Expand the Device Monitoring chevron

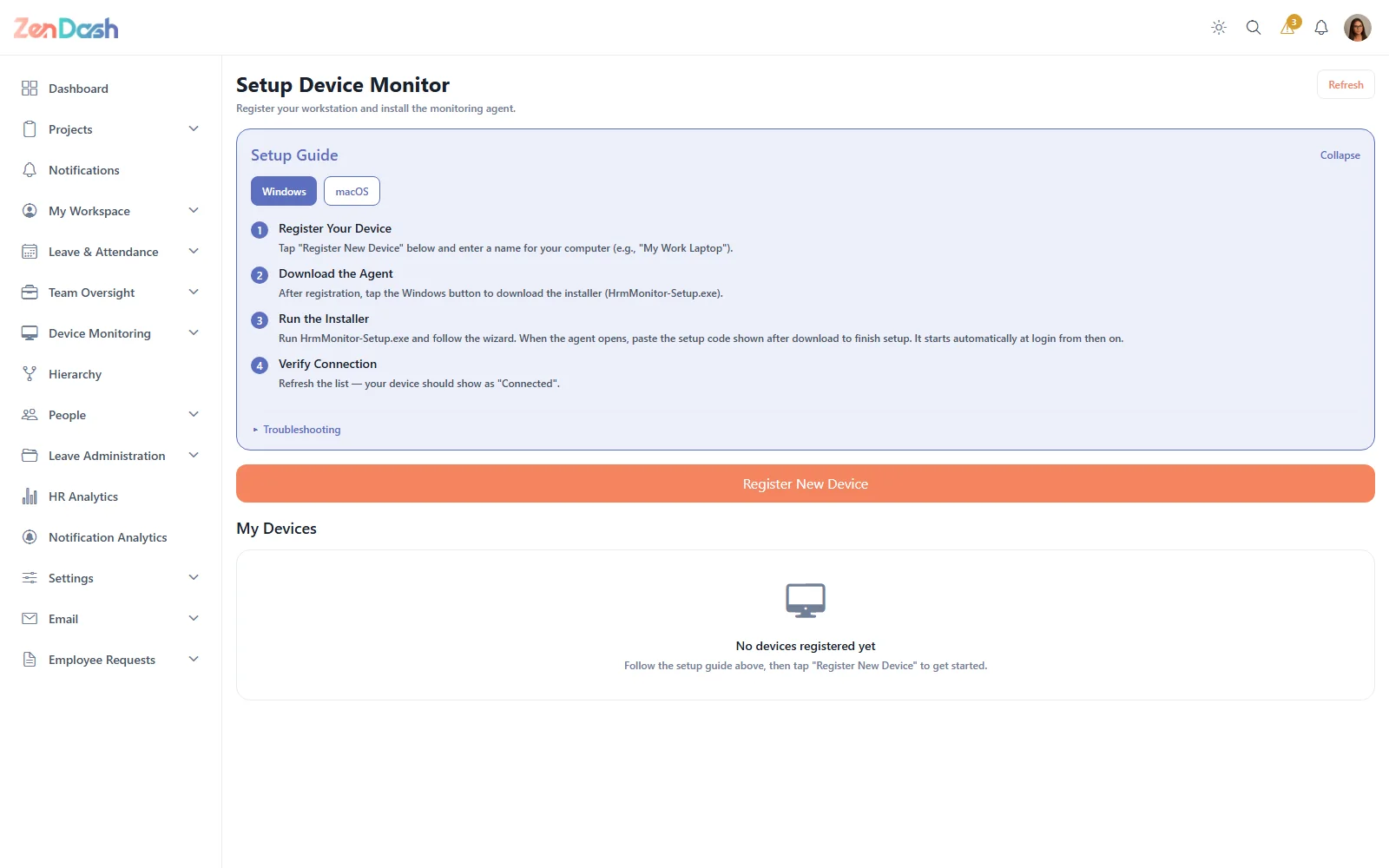click(194, 333)
